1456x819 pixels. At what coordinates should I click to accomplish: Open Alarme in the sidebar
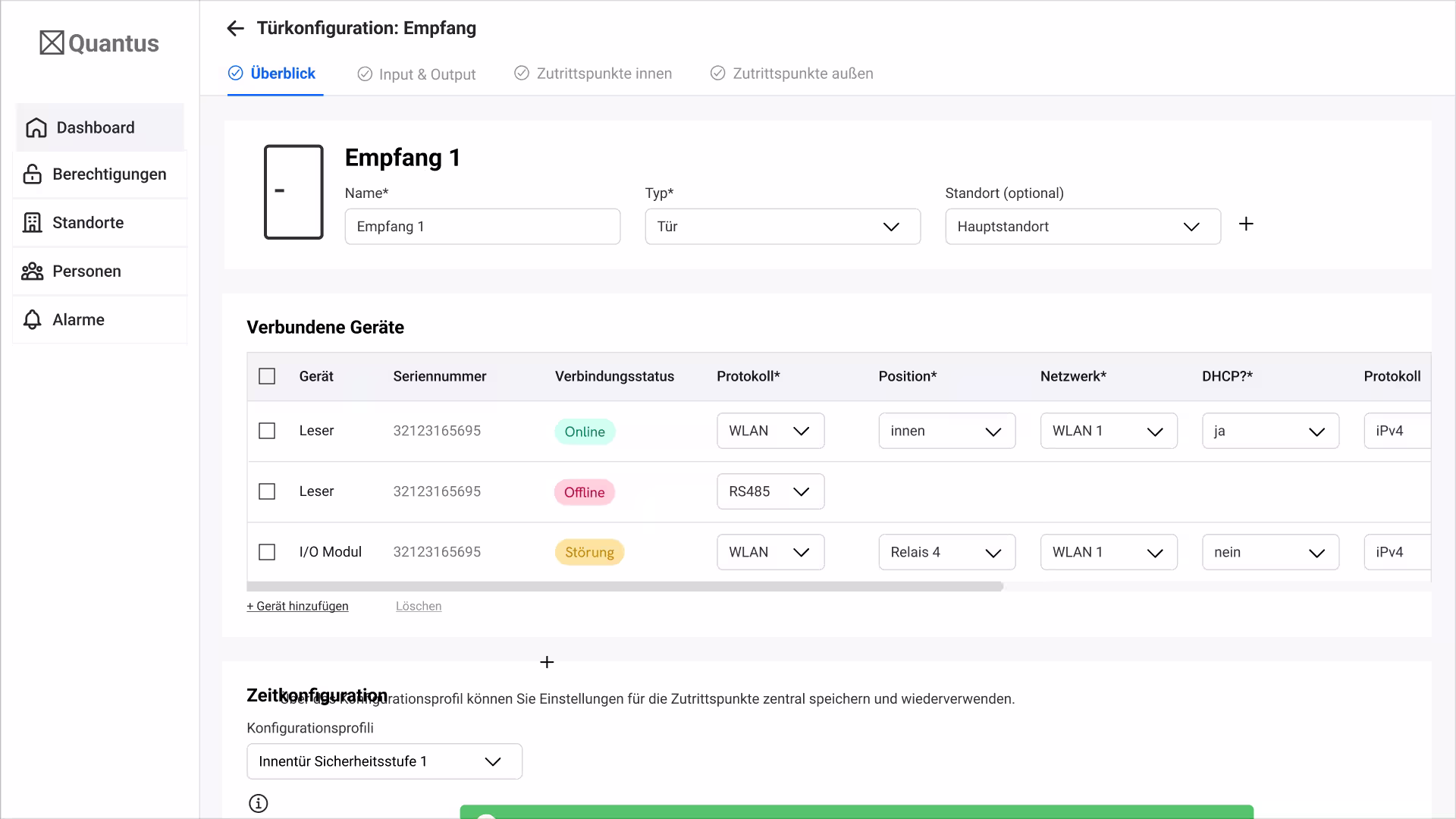click(x=100, y=320)
